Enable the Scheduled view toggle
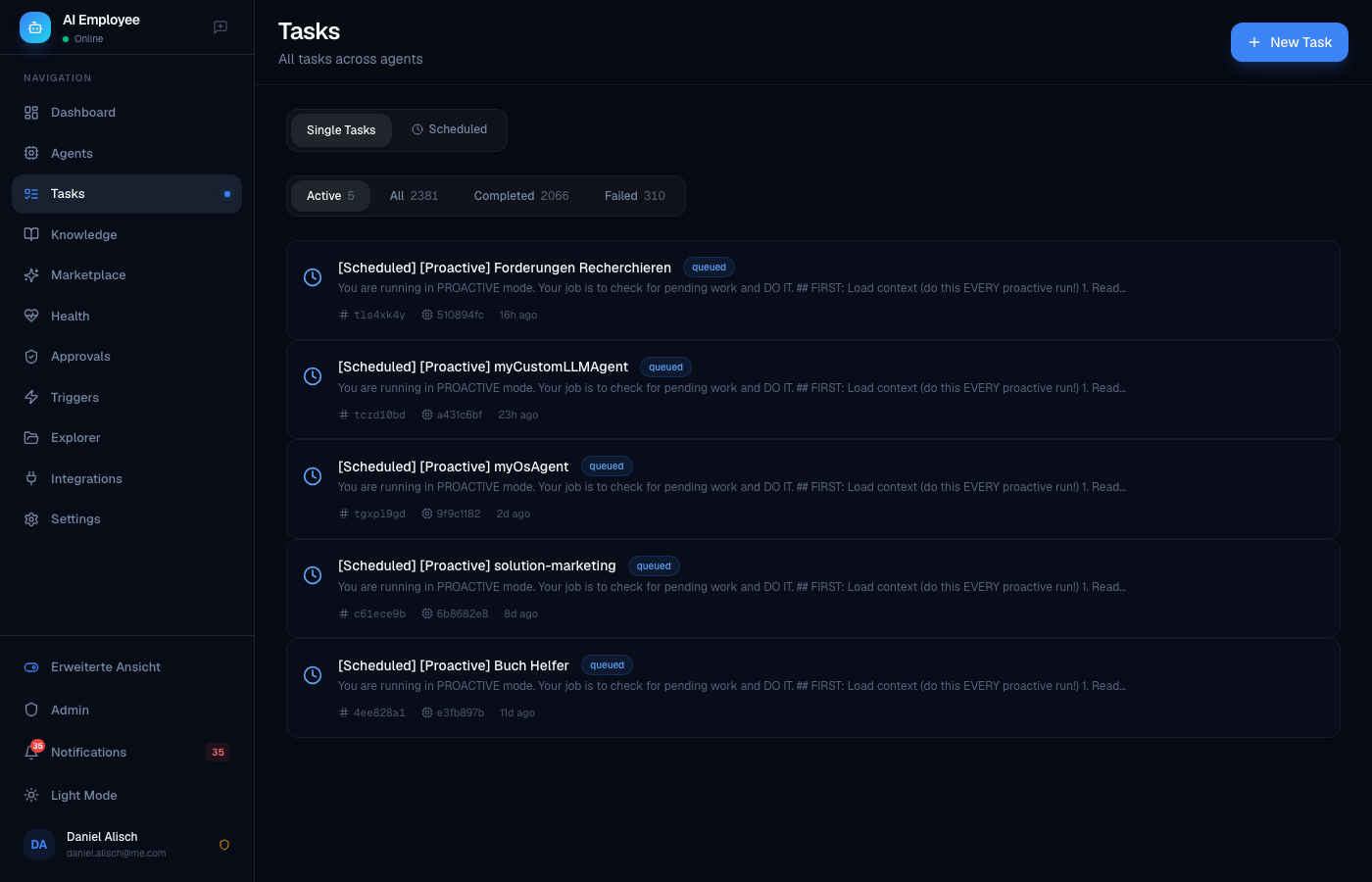Image resolution: width=1372 pixels, height=882 pixels. (450, 129)
